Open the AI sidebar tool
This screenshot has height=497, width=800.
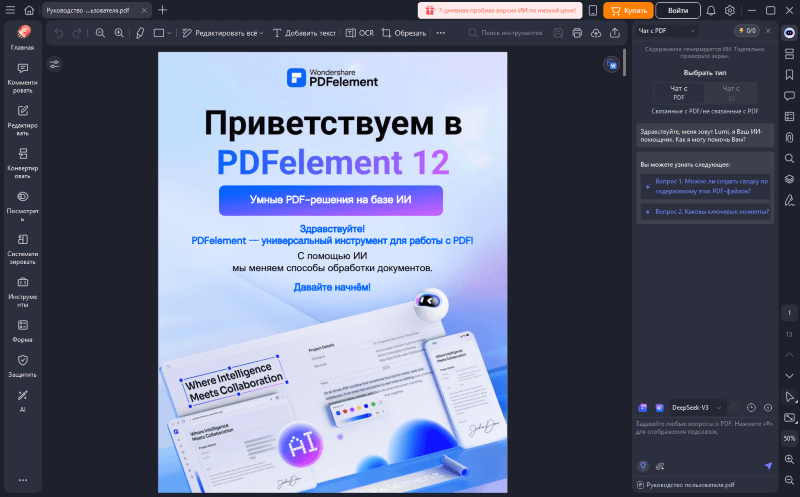point(22,401)
